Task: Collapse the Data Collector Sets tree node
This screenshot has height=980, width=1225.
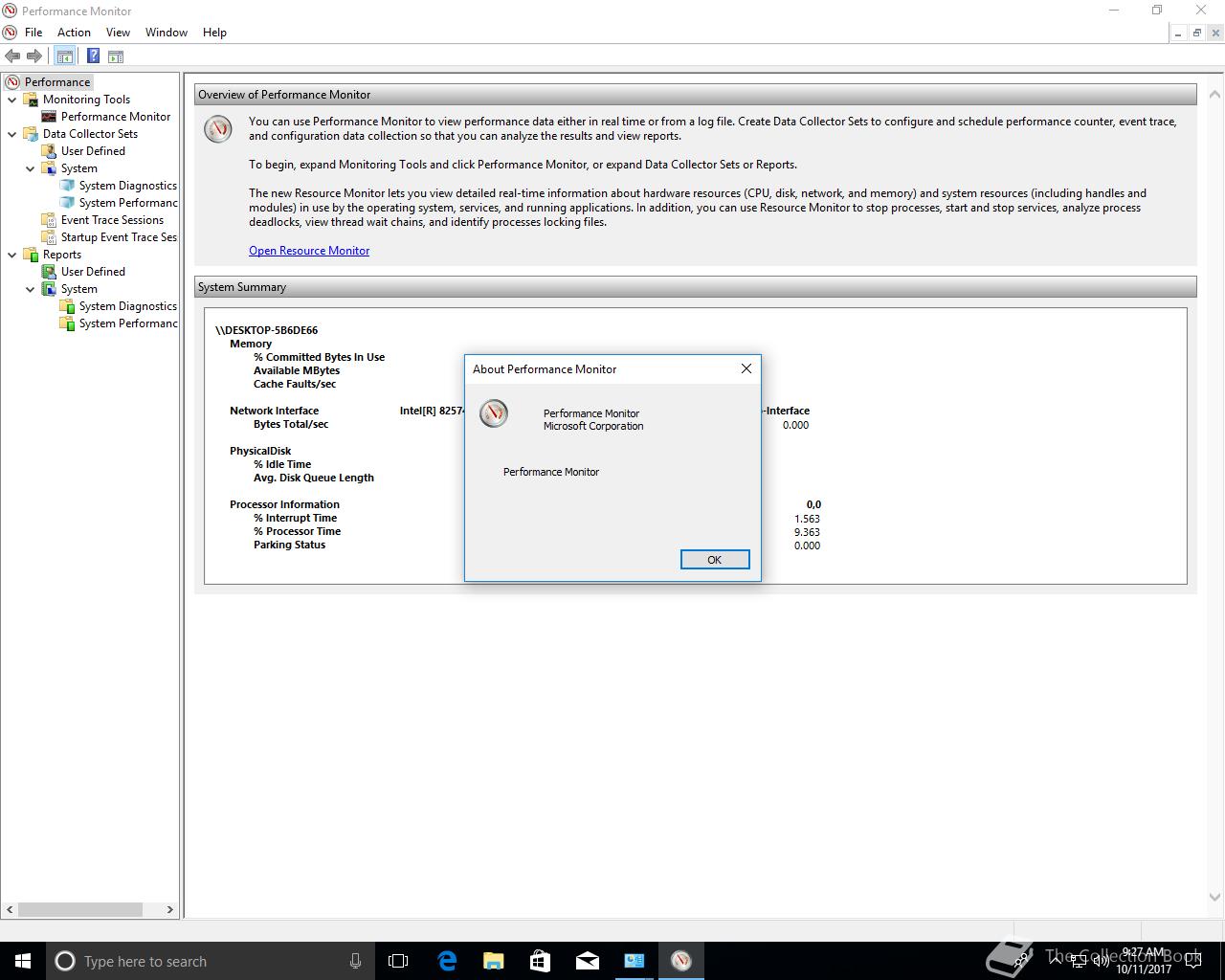Action: (12, 134)
